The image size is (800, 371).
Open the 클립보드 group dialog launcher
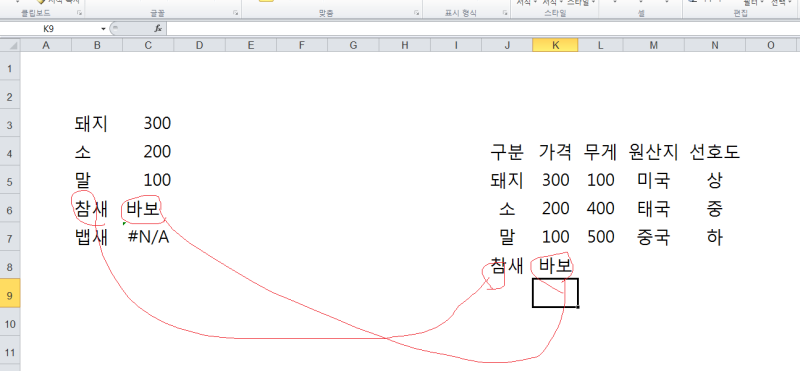coord(79,13)
